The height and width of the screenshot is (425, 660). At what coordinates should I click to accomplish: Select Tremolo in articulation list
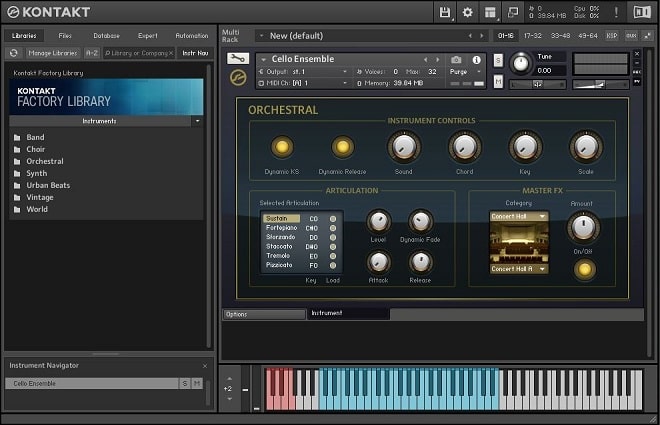[278, 256]
